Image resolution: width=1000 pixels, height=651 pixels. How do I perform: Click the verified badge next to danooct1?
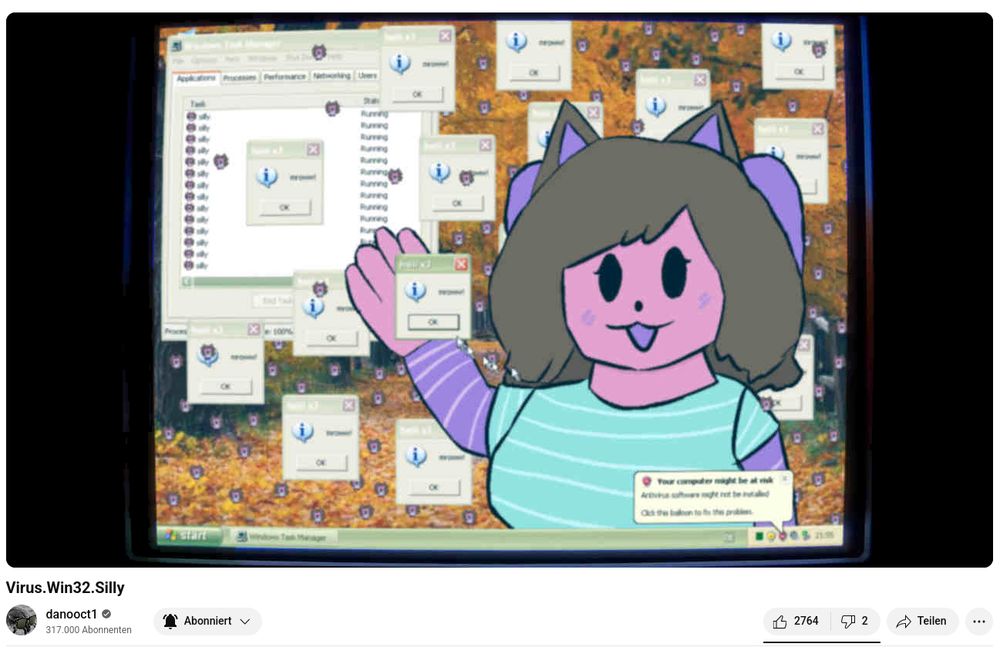pyautogui.click(x=107, y=614)
